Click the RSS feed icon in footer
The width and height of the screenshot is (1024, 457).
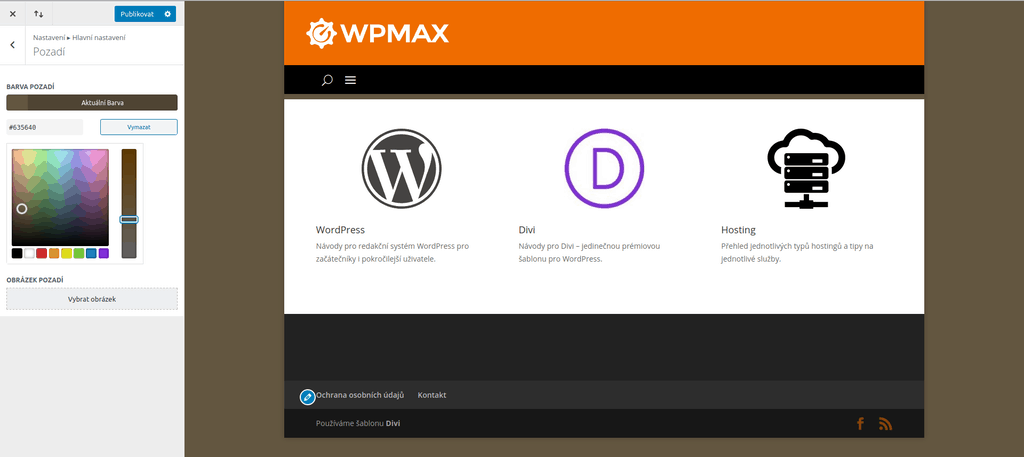click(x=886, y=424)
